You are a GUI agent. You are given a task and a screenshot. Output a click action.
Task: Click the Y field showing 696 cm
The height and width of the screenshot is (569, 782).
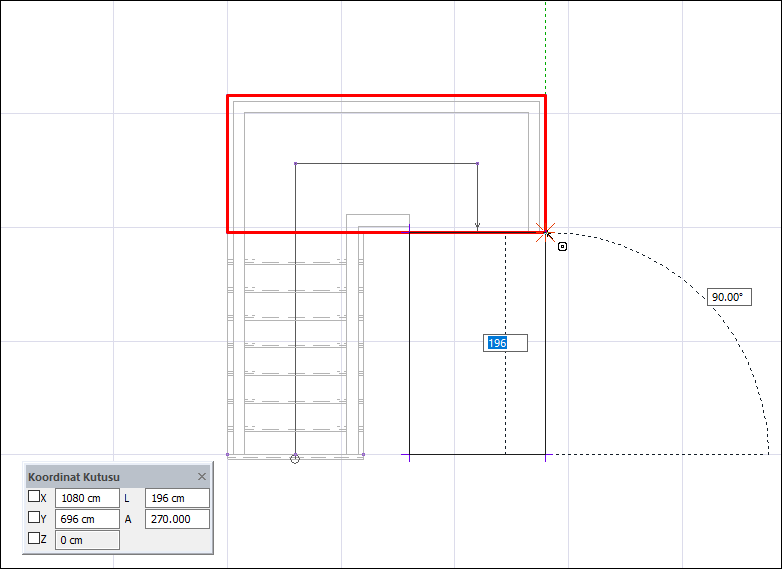click(x=87, y=519)
